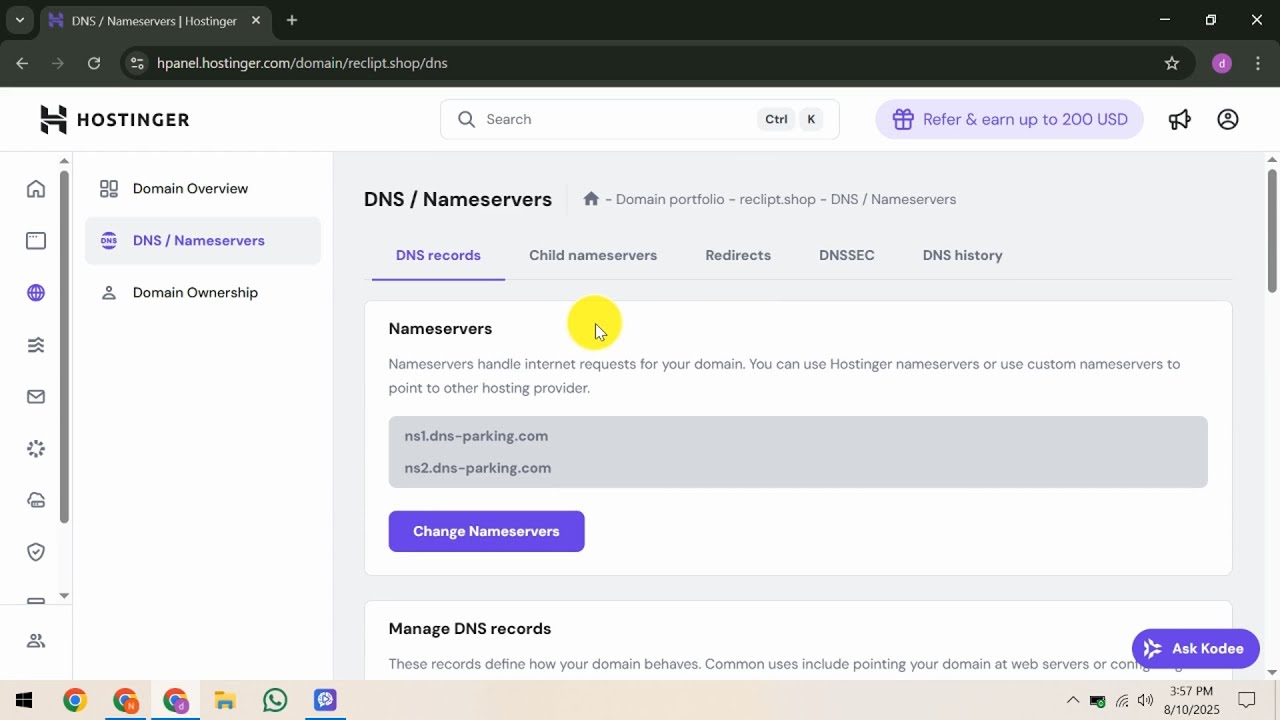Click the Hostinger search field
Viewport: 1280px width, 720px height.
coord(640,119)
